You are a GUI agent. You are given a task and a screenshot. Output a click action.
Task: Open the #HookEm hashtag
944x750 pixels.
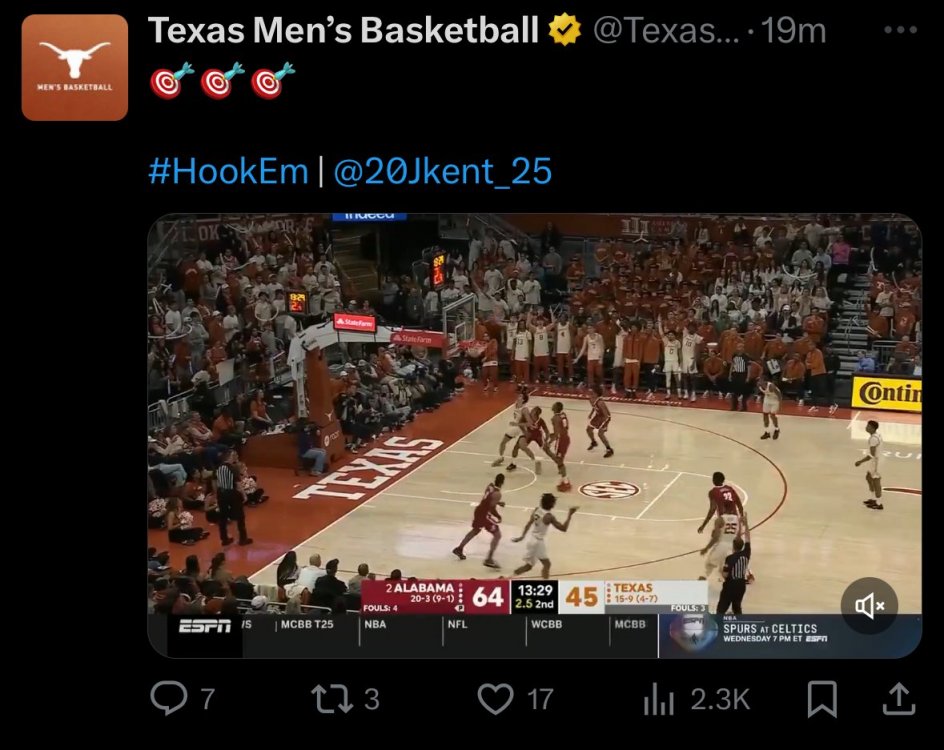(x=228, y=171)
